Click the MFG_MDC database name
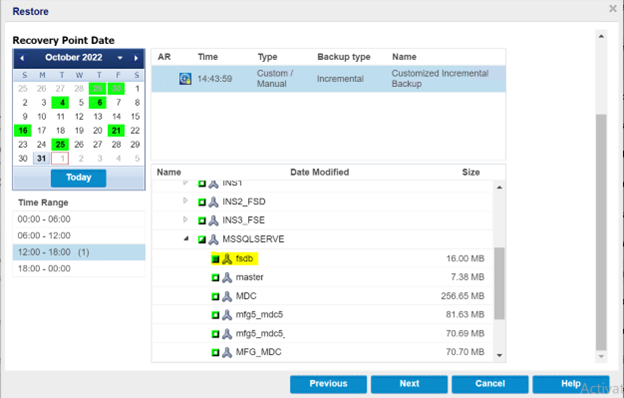Viewport: 624px width, 398px height. [x=259, y=352]
